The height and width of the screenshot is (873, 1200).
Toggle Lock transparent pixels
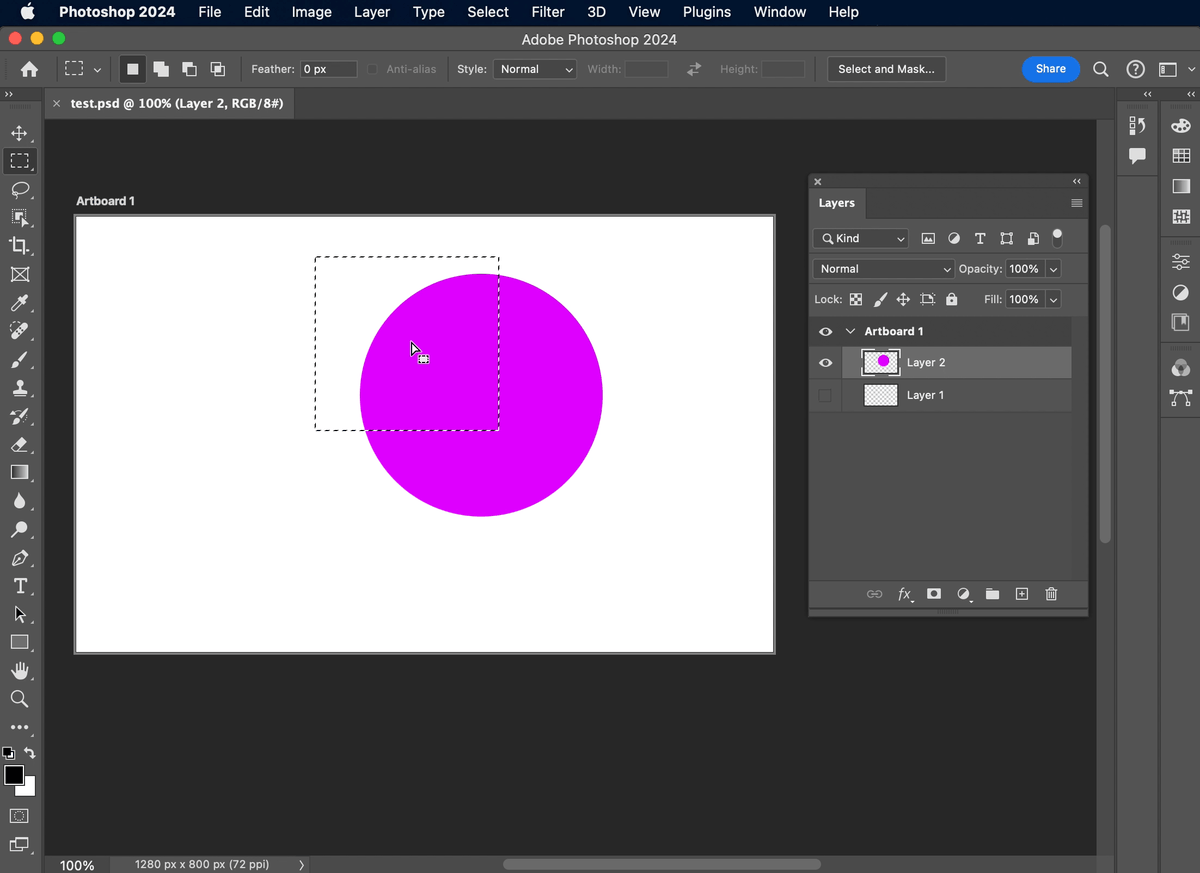[856, 299]
